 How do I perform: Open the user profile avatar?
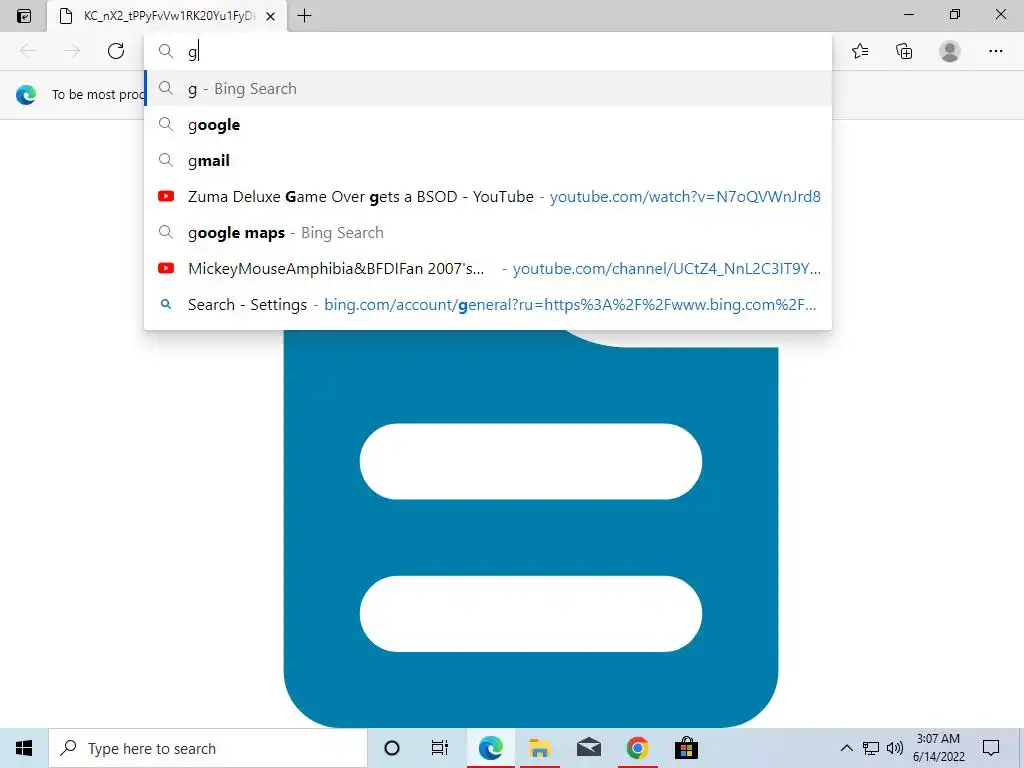pyautogui.click(x=950, y=51)
